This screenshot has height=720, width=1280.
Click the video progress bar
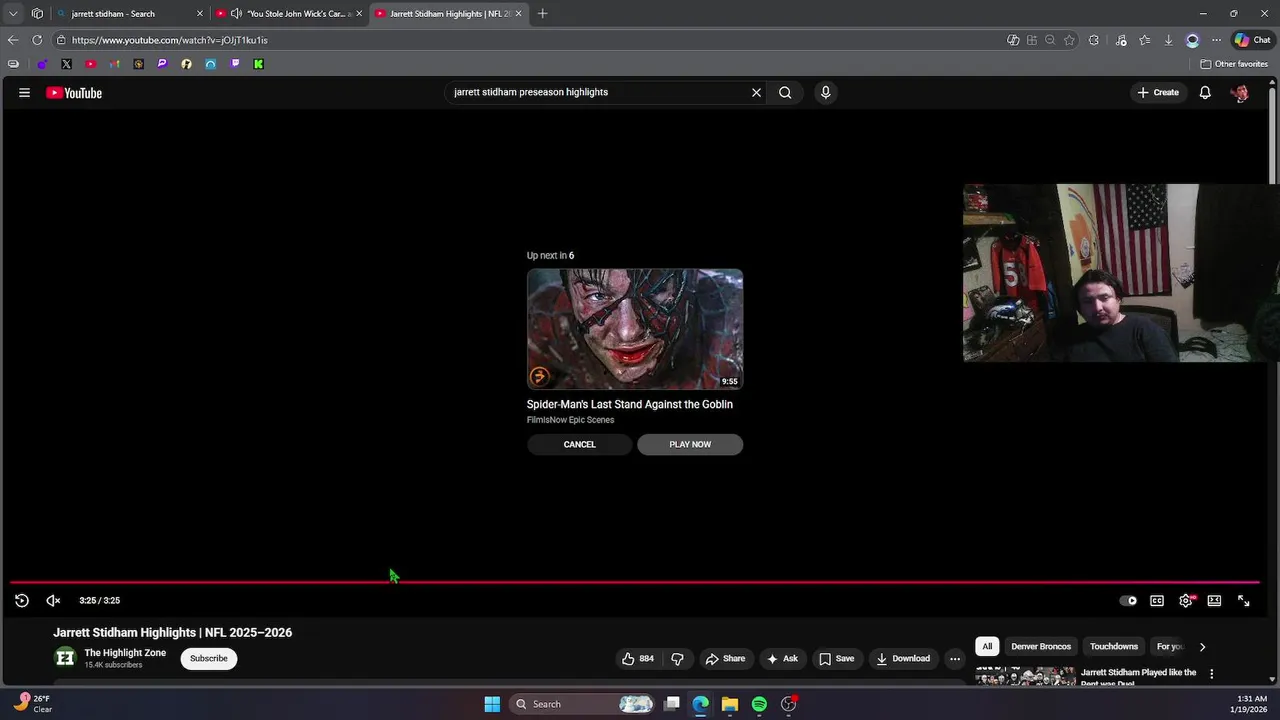point(635,581)
